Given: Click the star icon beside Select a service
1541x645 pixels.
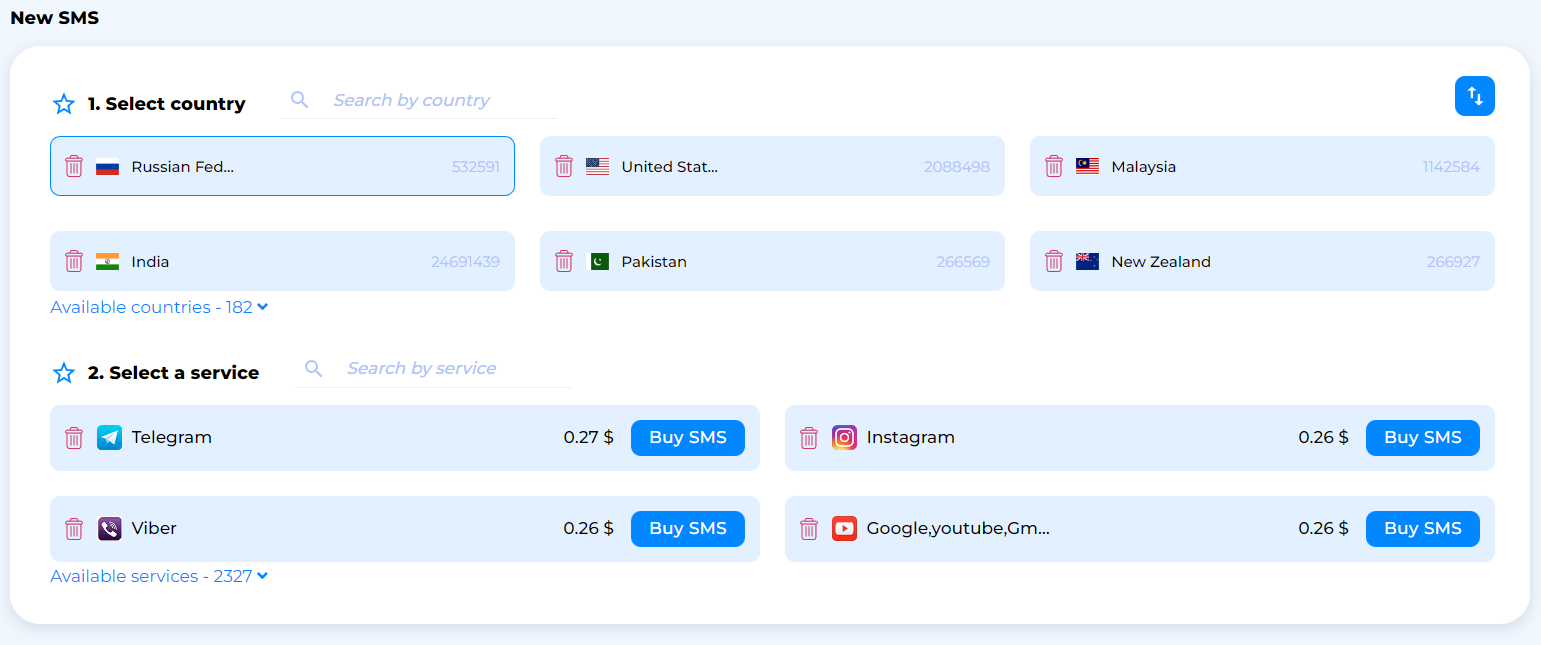Looking at the screenshot, I should [64, 373].
